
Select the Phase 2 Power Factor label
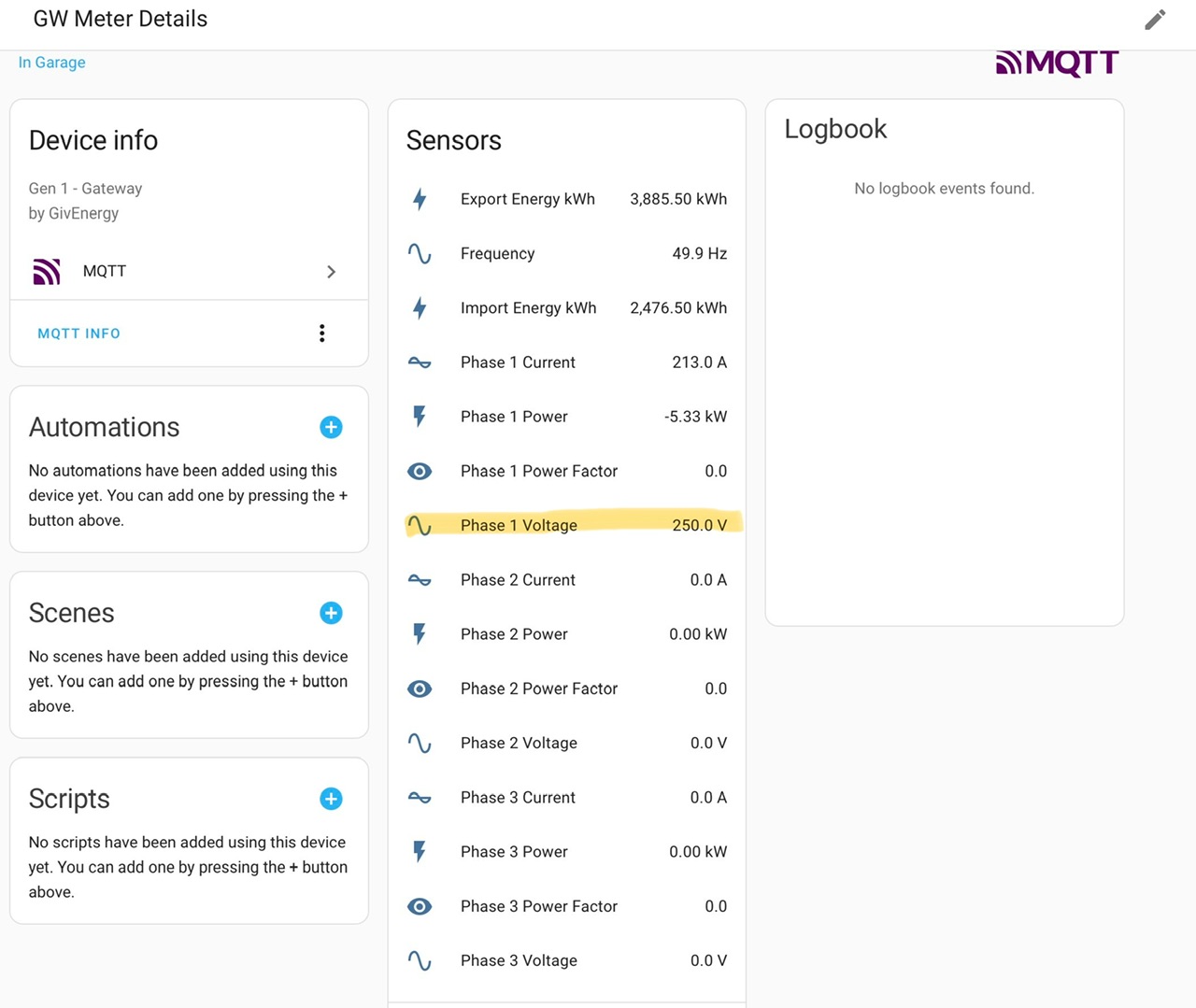pos(539,689)
